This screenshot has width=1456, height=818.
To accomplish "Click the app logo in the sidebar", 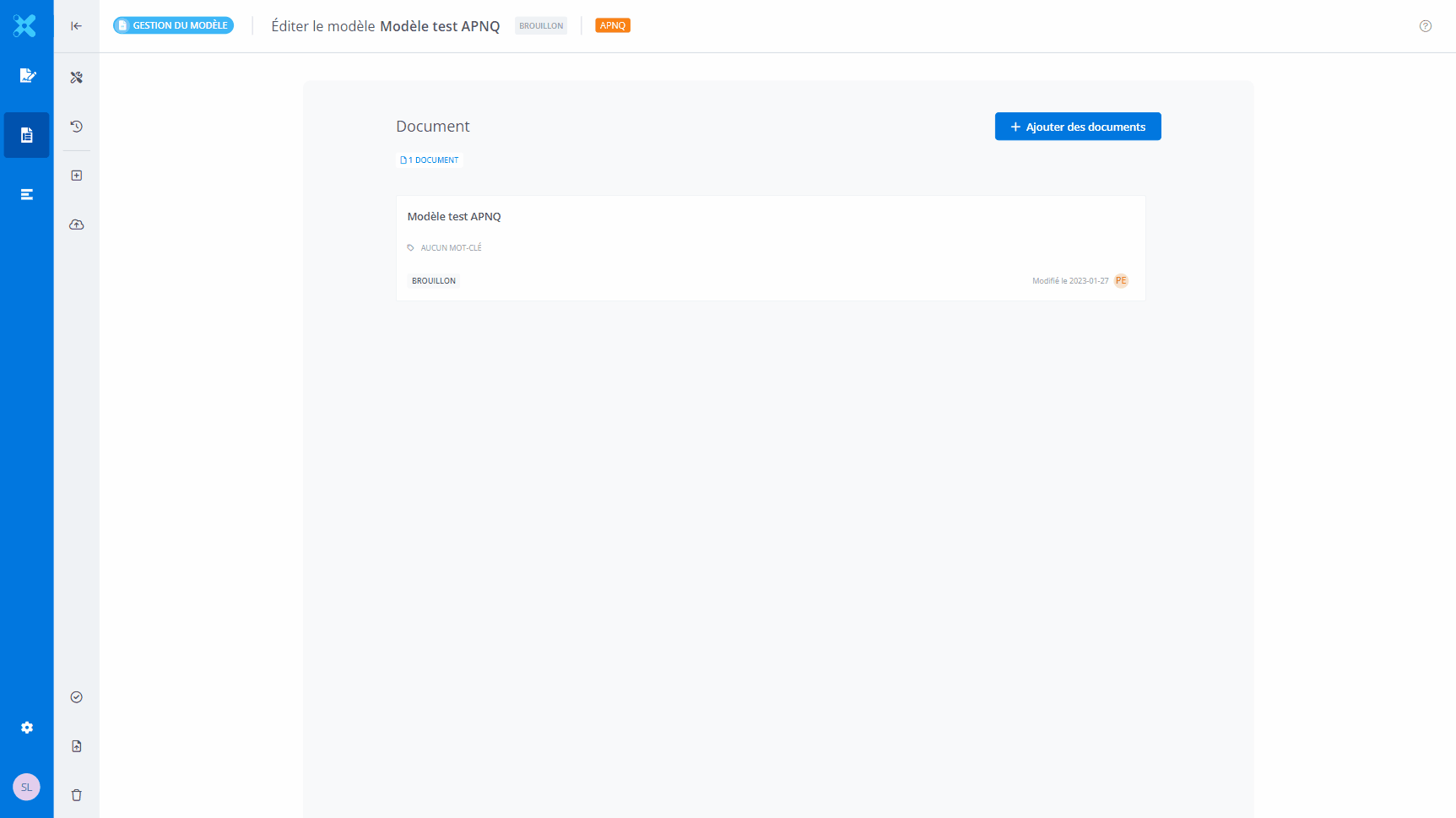I will pos(25,26).
